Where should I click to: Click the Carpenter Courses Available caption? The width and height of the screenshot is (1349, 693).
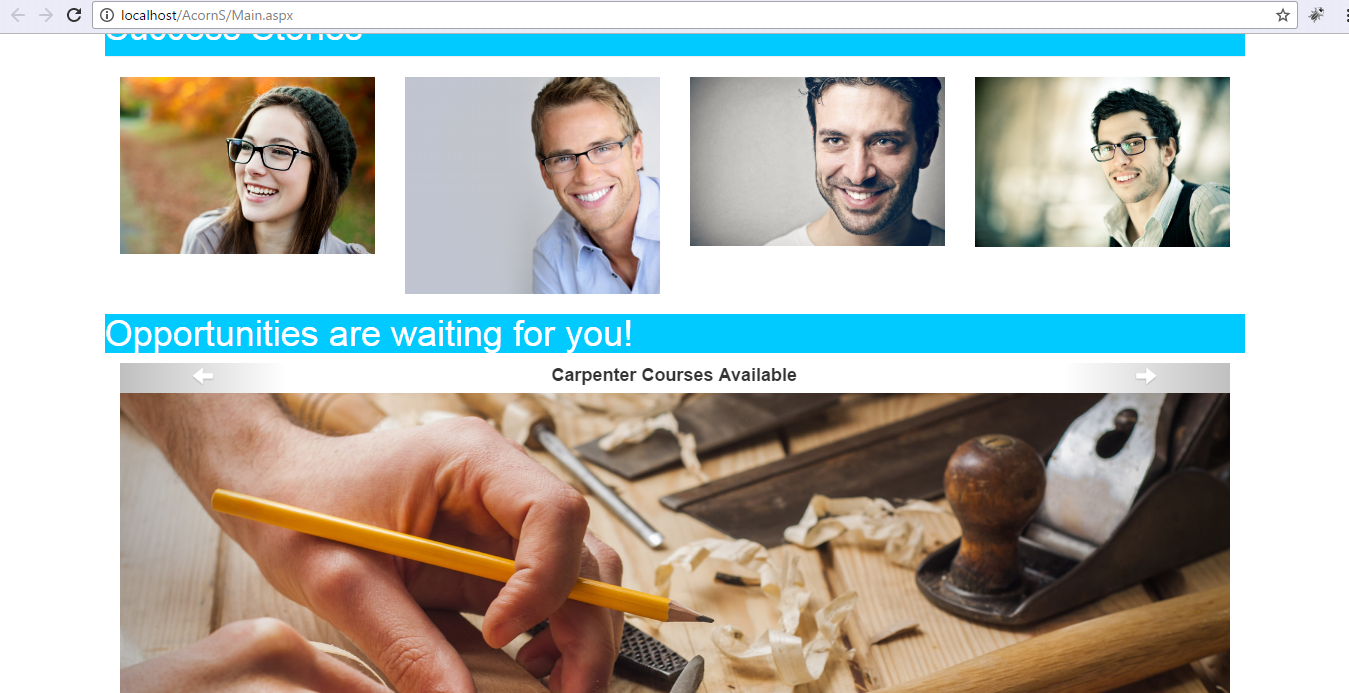[x=674, y=375]
